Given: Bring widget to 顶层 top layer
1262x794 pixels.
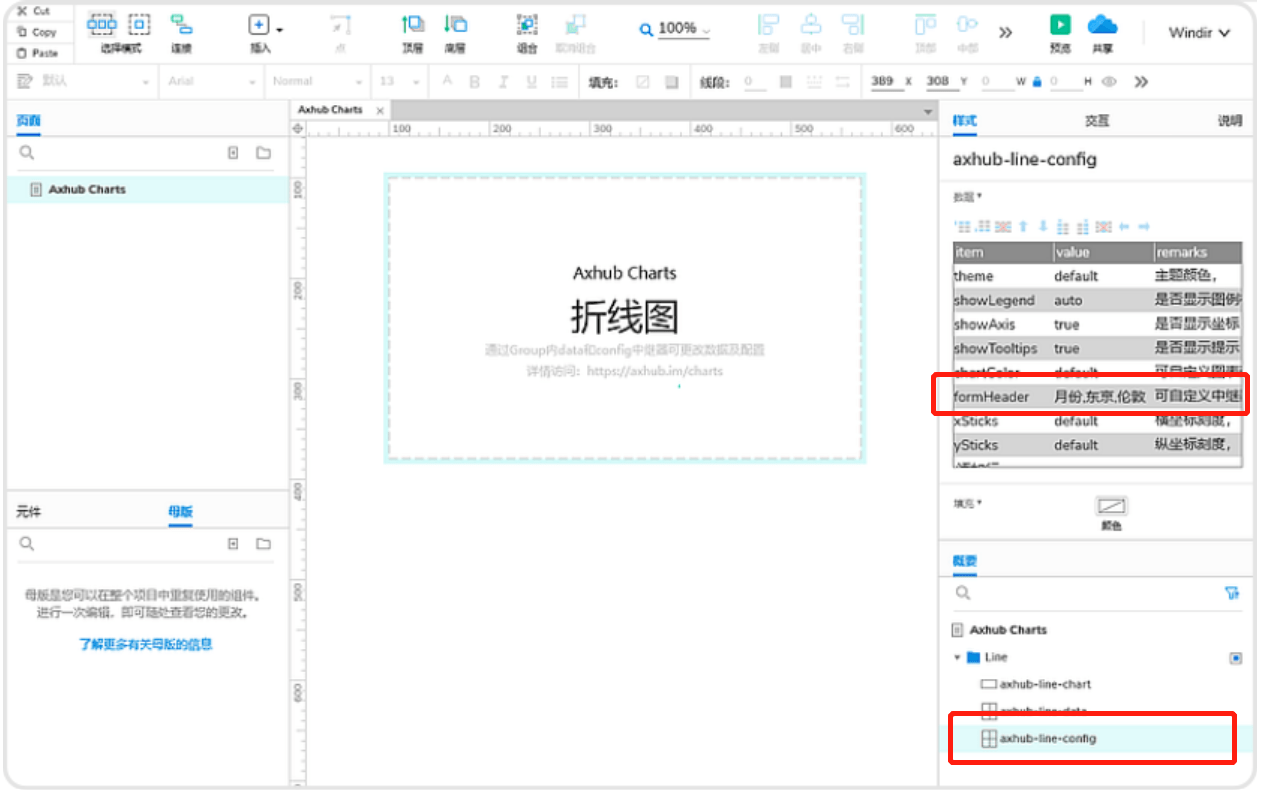Looking at the screenshot, I should tap(411, 26).
